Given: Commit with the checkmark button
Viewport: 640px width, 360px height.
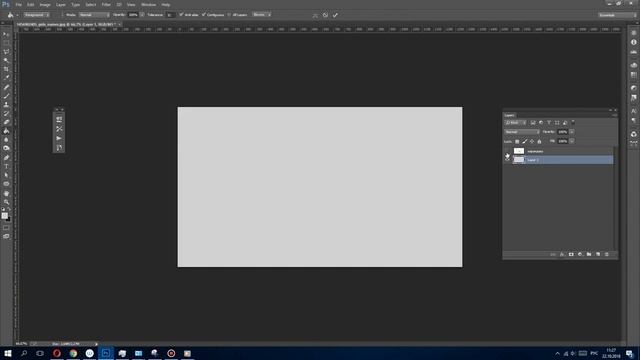Looking at the screenshot, I should [335, 15].
